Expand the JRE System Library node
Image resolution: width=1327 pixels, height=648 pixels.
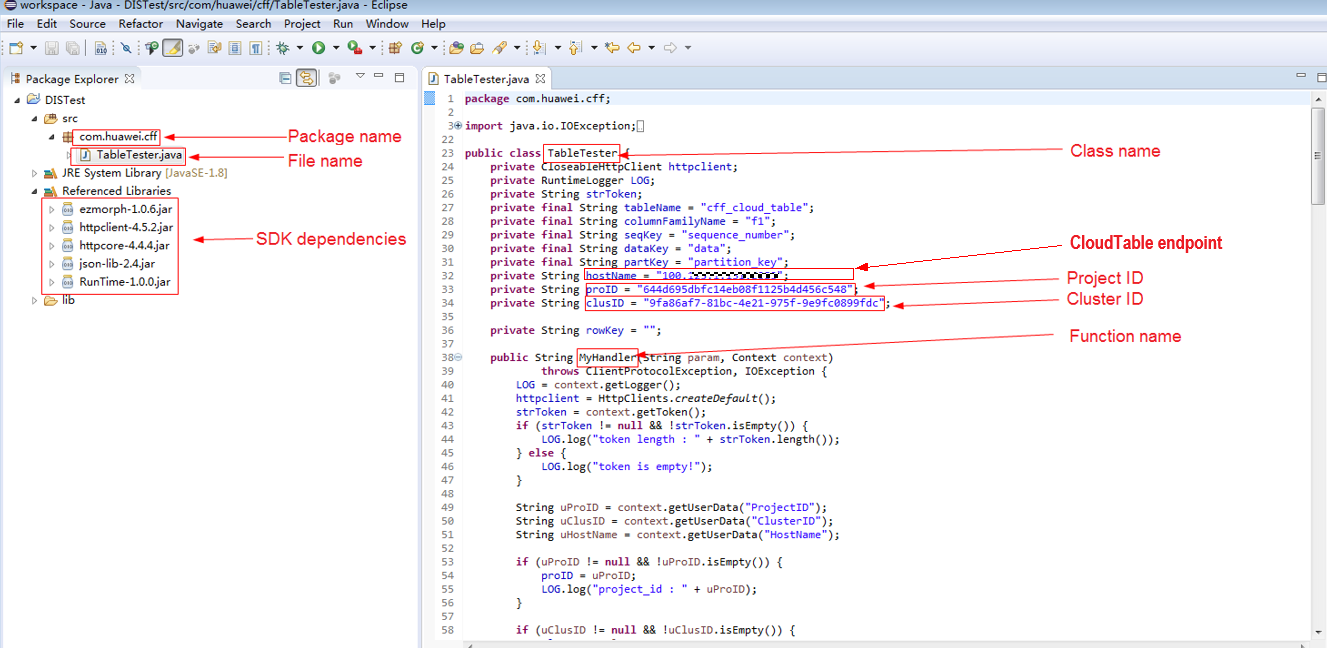coord(34,173)
